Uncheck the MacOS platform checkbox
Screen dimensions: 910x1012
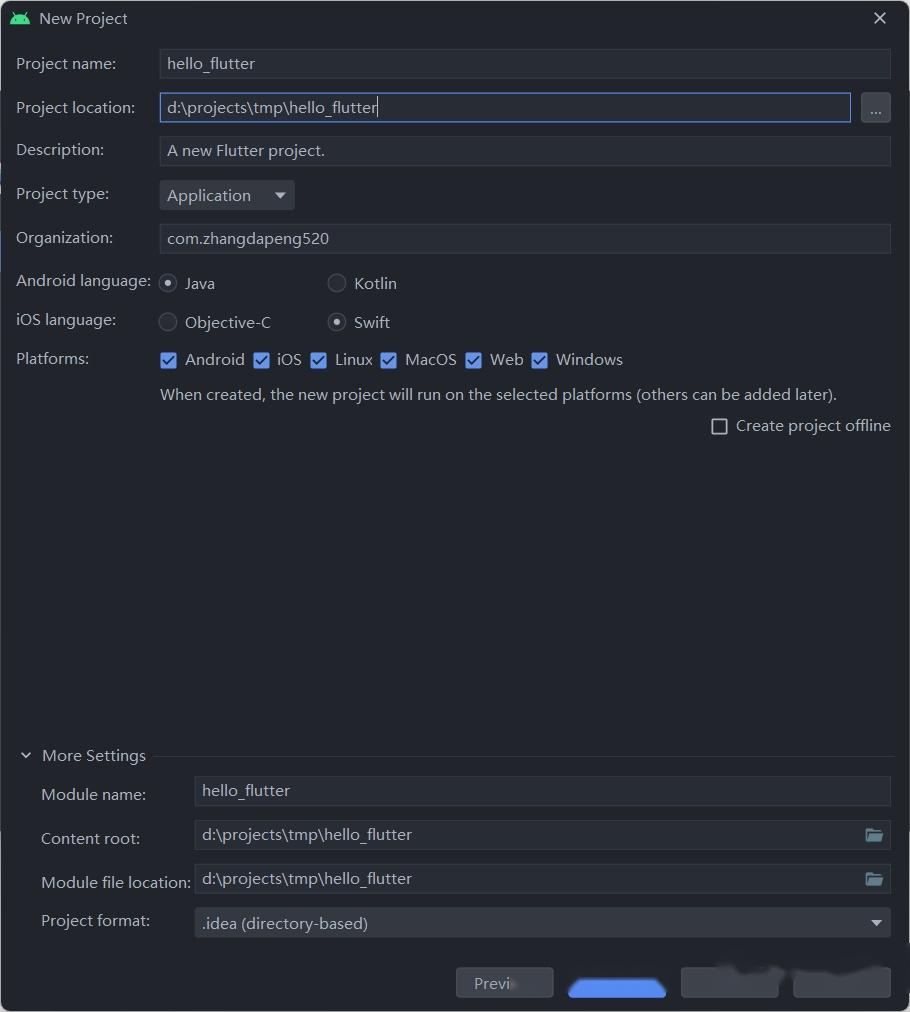point(389,360)
